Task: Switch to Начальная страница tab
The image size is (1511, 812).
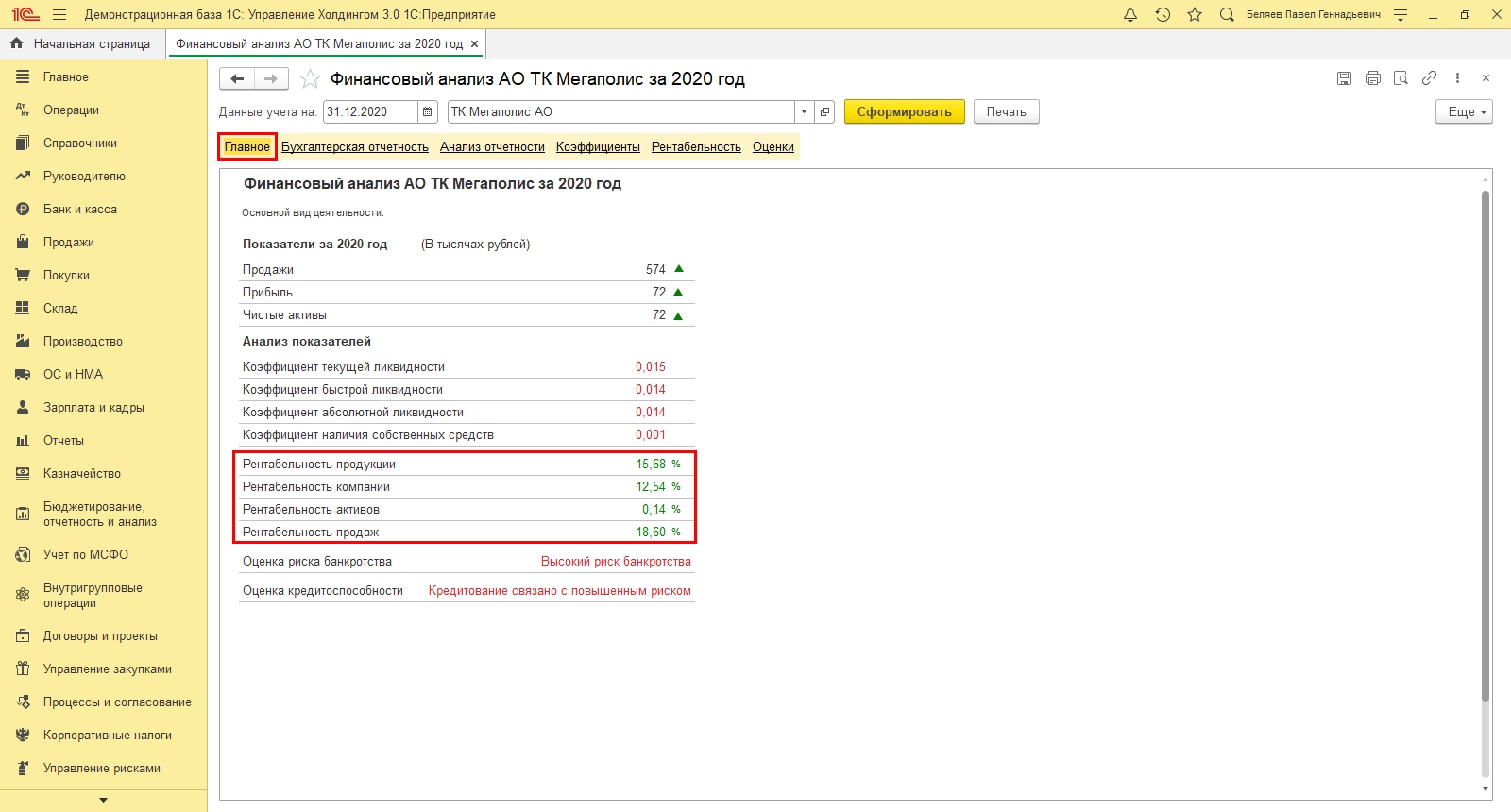Action: coord(82,43)
